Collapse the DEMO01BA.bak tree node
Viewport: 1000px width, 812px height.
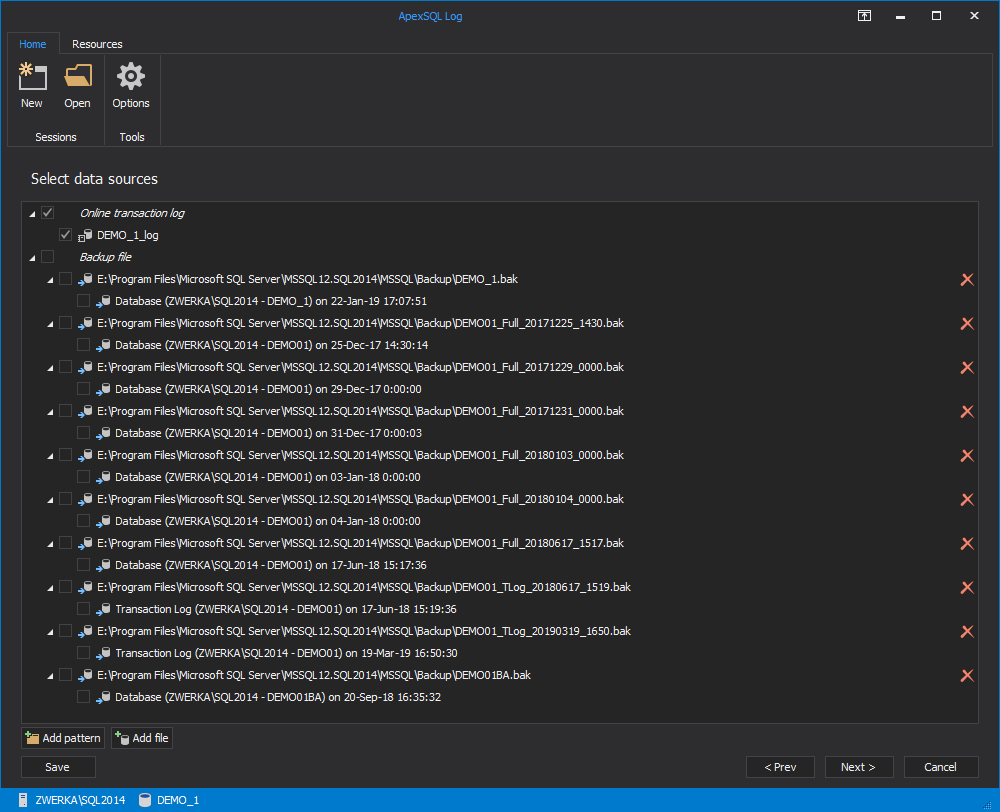(x=50, y=677)
